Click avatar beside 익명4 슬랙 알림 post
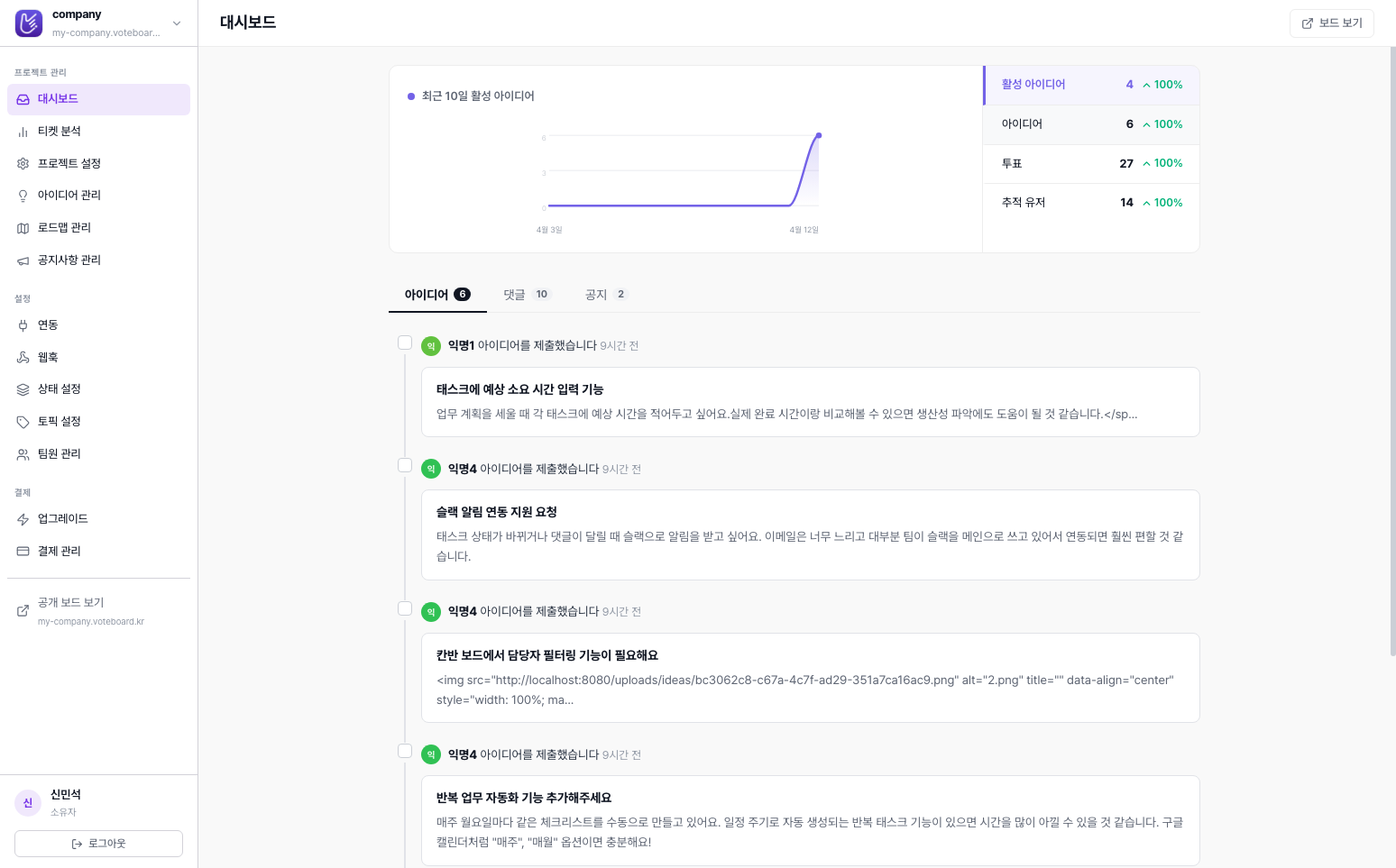Screen dimensions: 1396x868 tap(431, 469)
